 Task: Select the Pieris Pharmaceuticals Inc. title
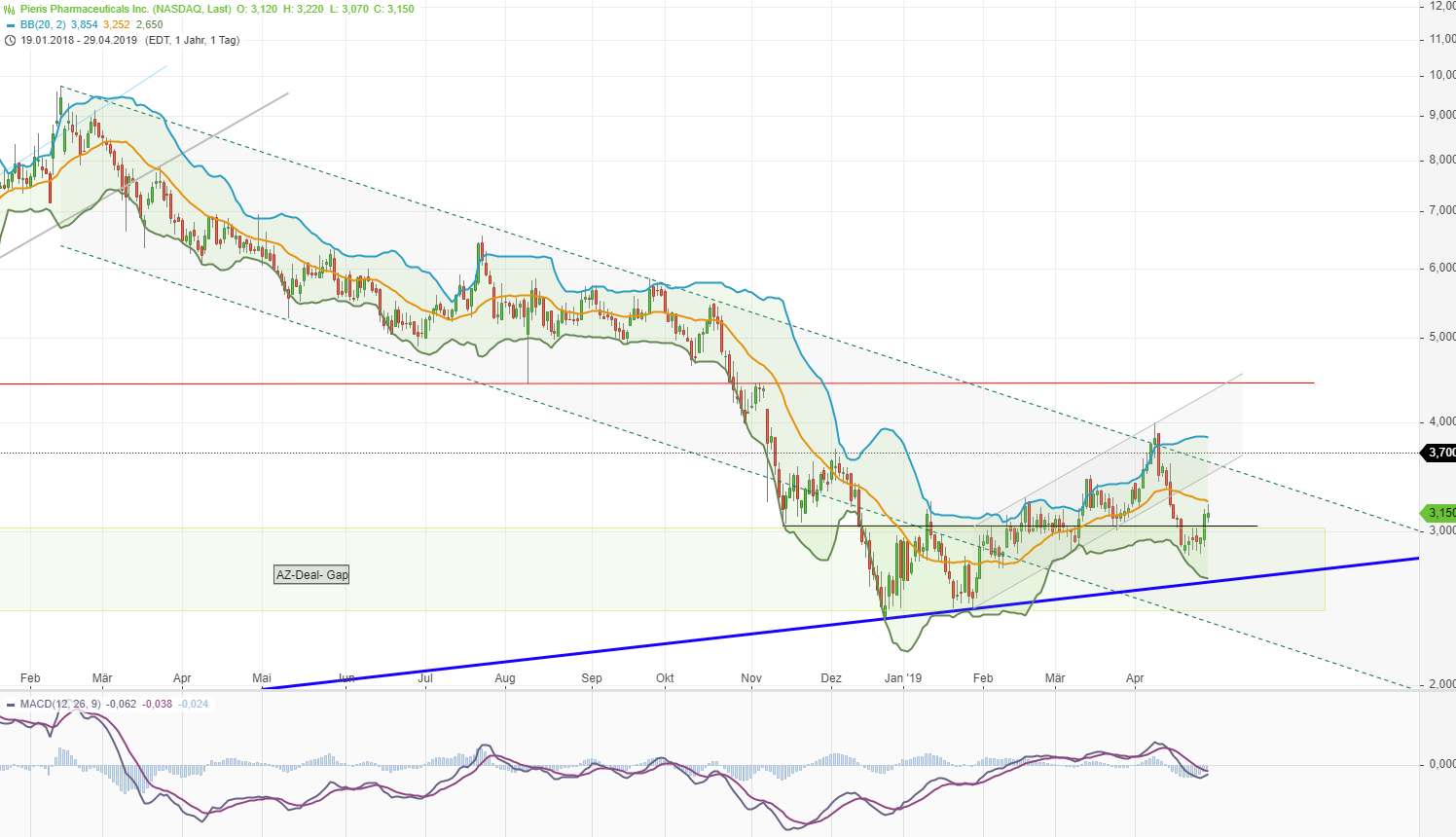tap(126, 9)
